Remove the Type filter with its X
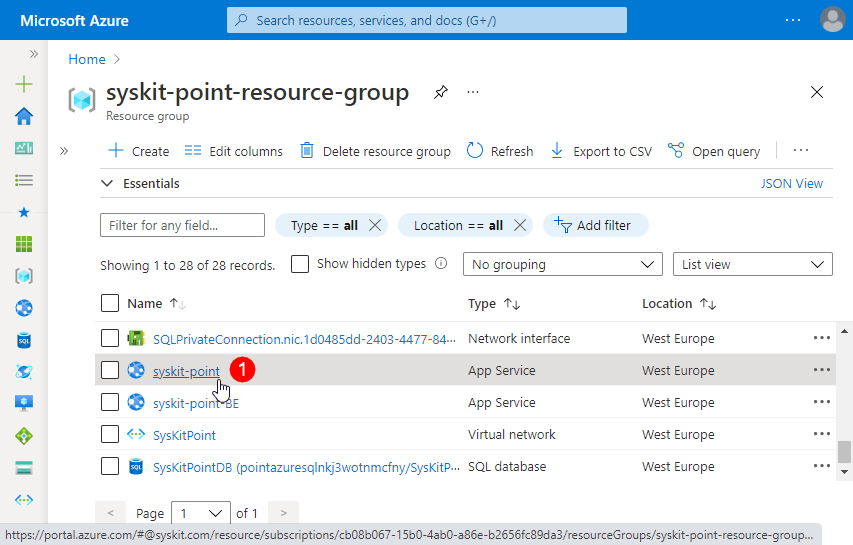The height and width of the screenshot is (545, 853). (375, 225)
